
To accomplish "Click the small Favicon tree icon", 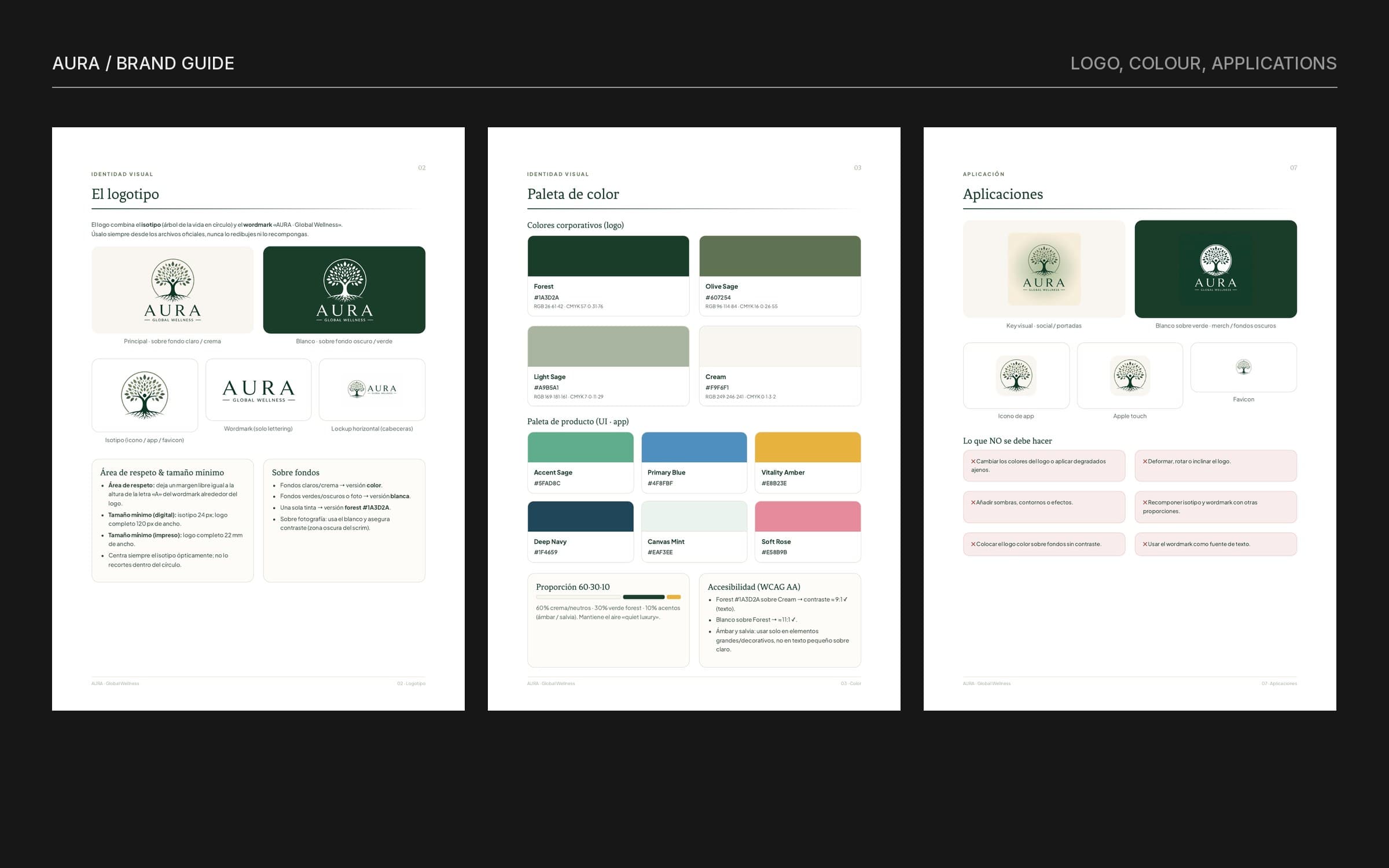I will coord(1244,367).
